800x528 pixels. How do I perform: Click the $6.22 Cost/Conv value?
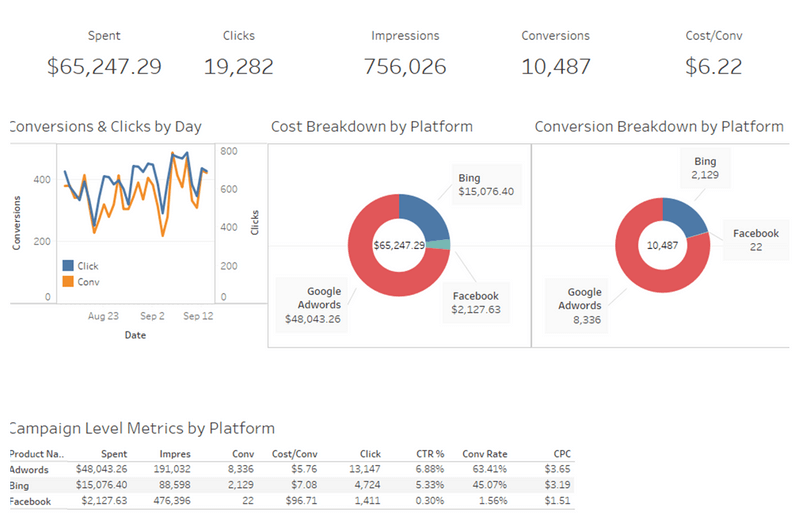713,67
